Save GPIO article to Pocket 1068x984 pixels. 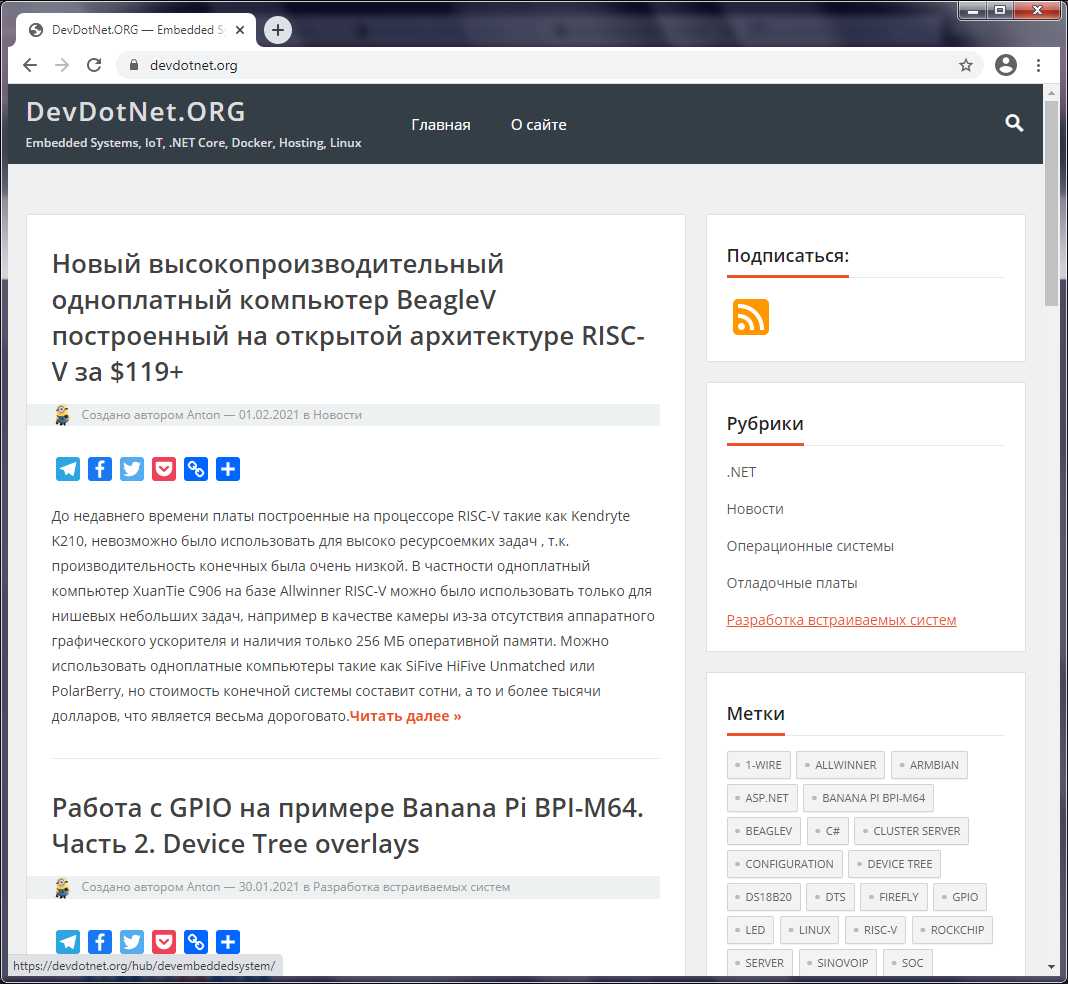click(x=164, y=942)
